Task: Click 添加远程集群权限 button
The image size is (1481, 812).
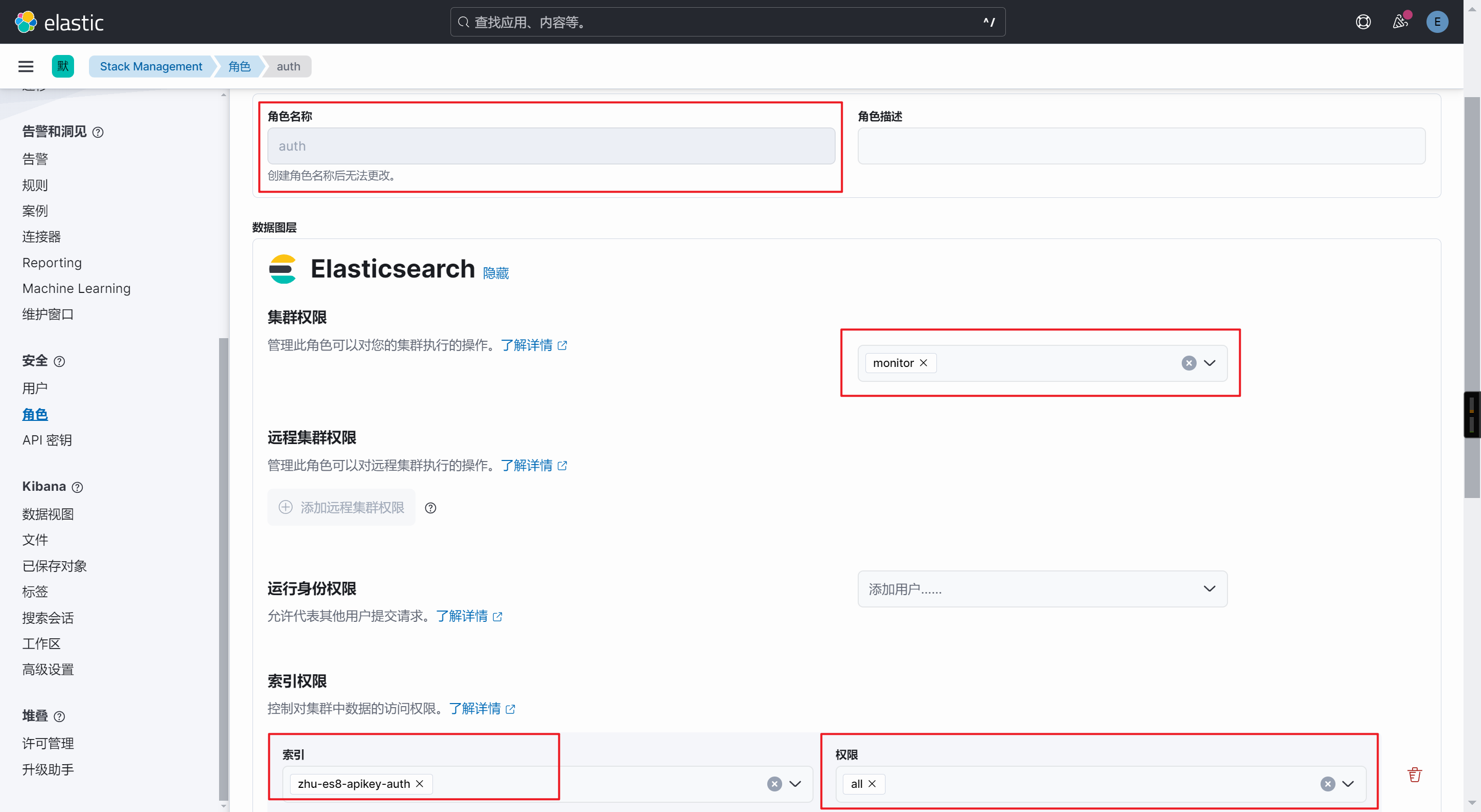Action: click(341, 507)
